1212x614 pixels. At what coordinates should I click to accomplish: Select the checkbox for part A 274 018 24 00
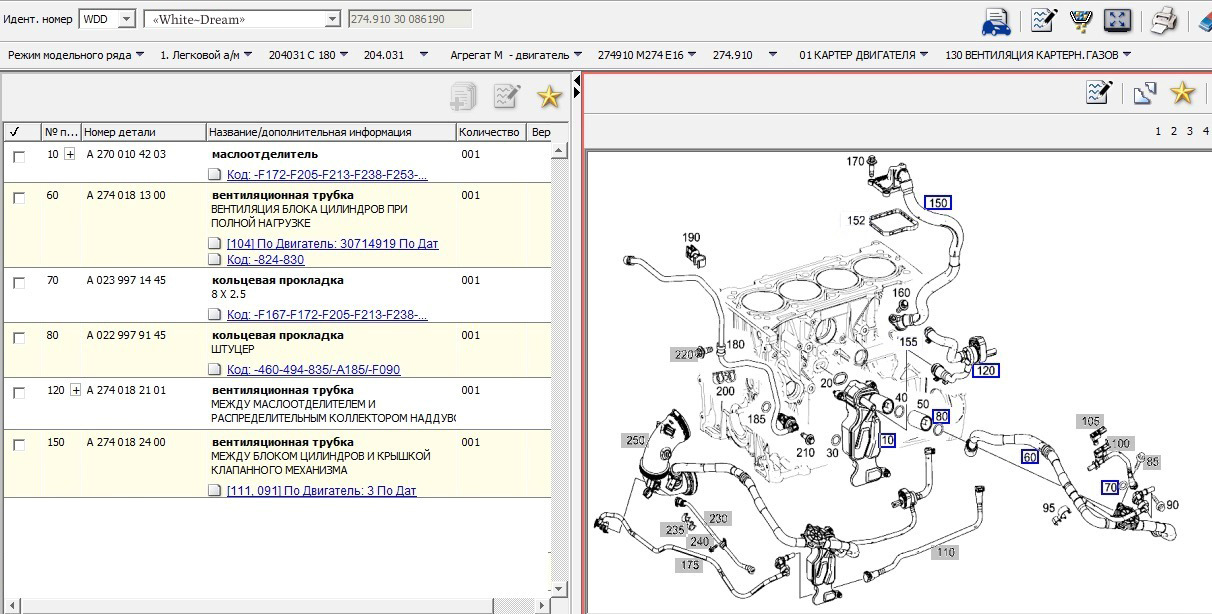19,445
